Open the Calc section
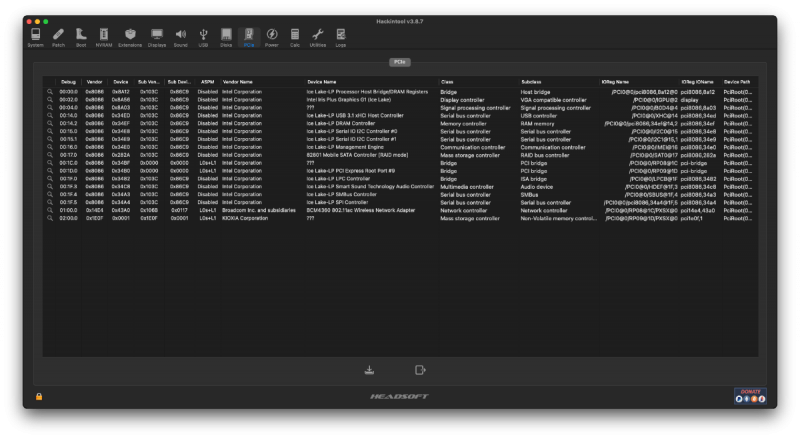This screenshot has height=439, width=800. (295, 37)
